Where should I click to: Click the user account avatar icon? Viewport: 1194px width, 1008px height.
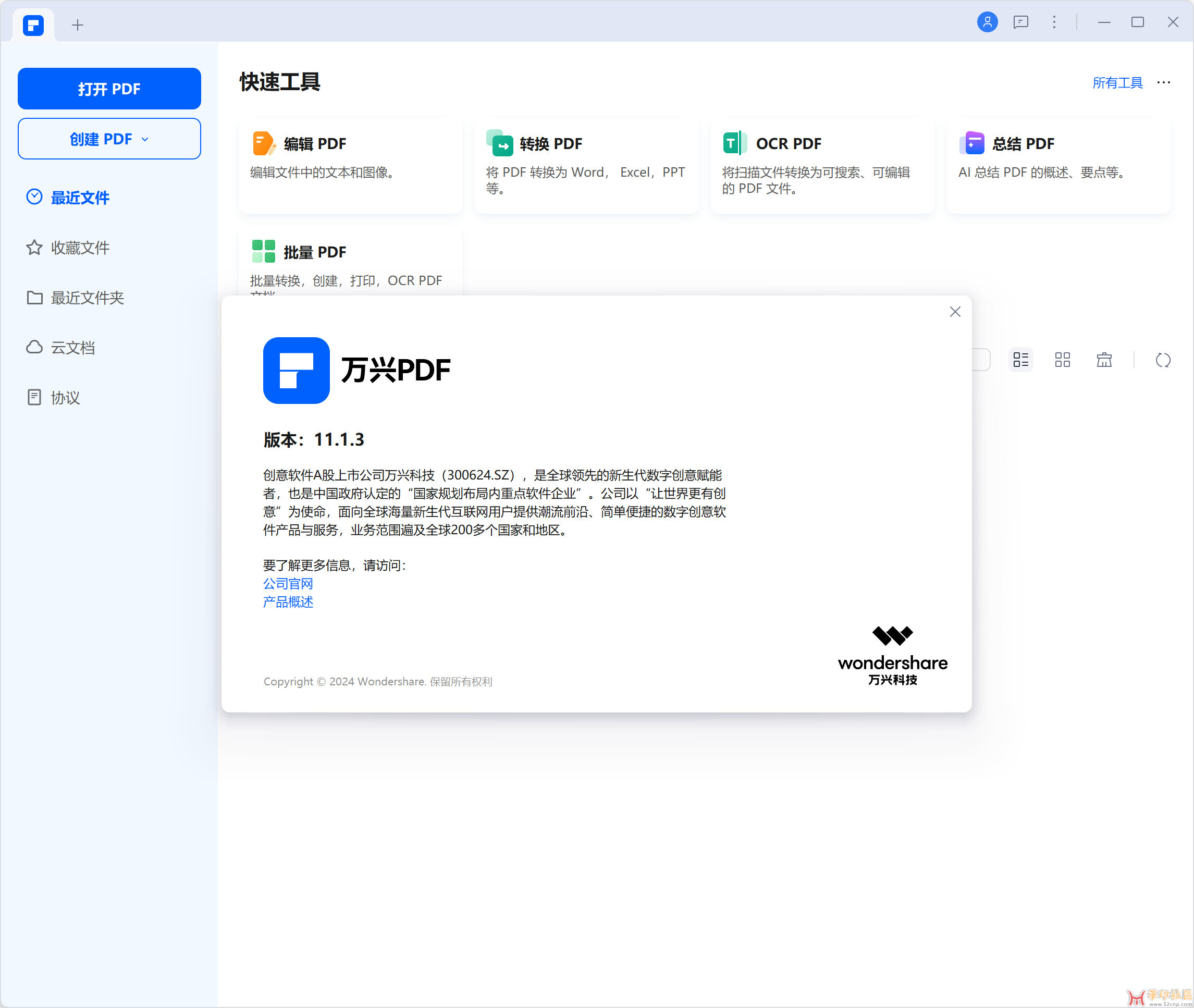coord(987,22)
